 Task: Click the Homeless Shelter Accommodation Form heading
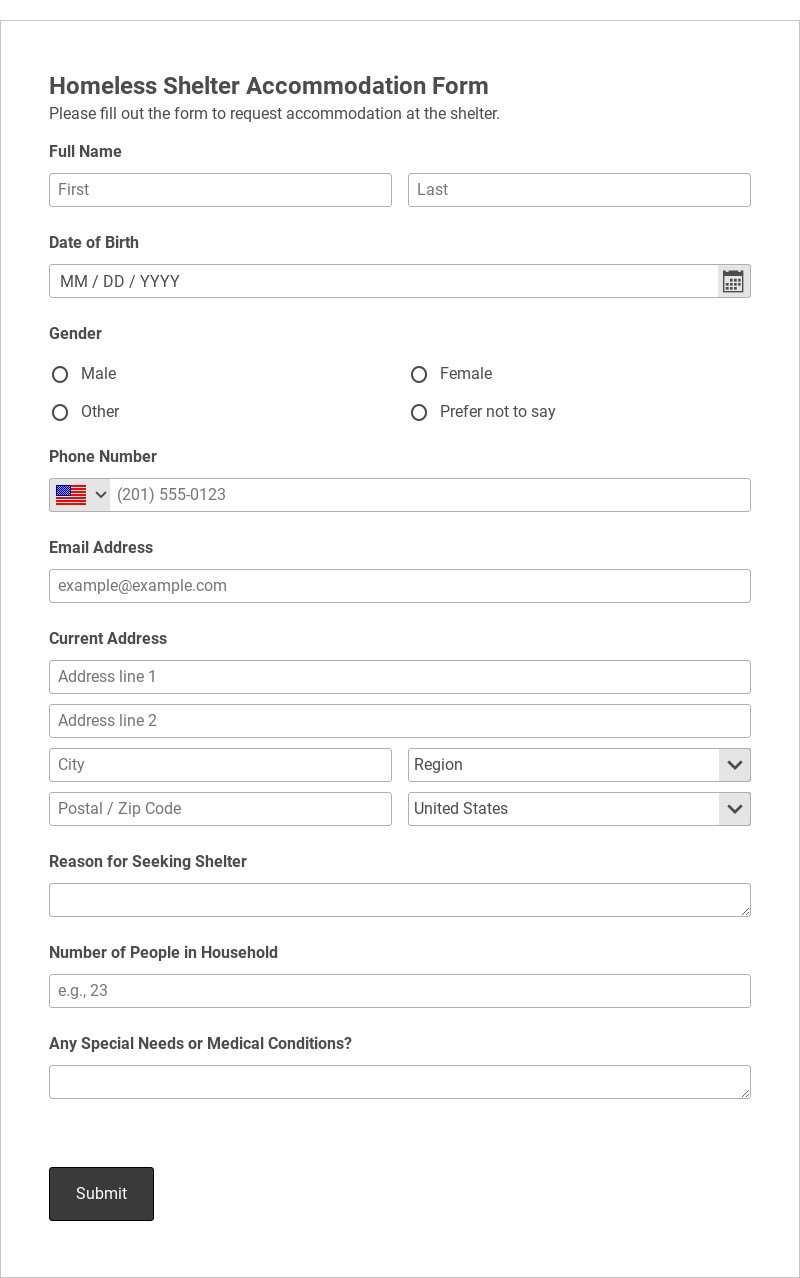point(269,86)
